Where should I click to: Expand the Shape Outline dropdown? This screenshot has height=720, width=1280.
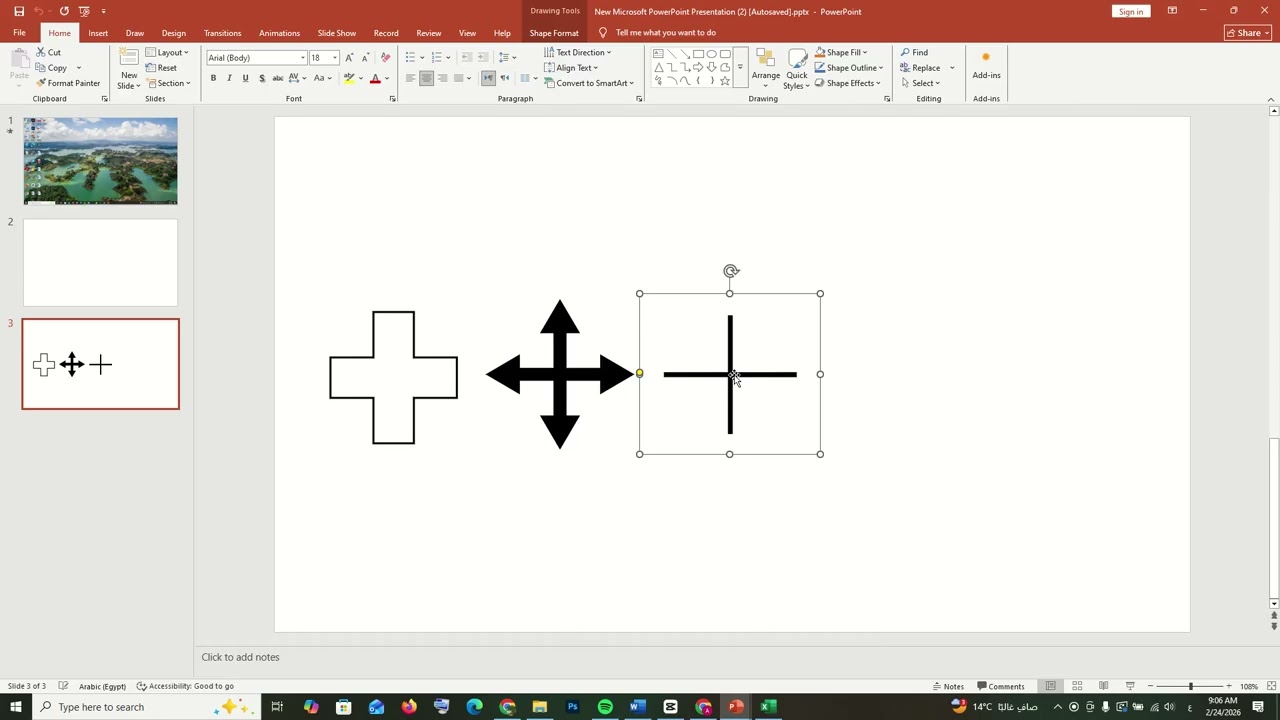(x=881, y=68)
